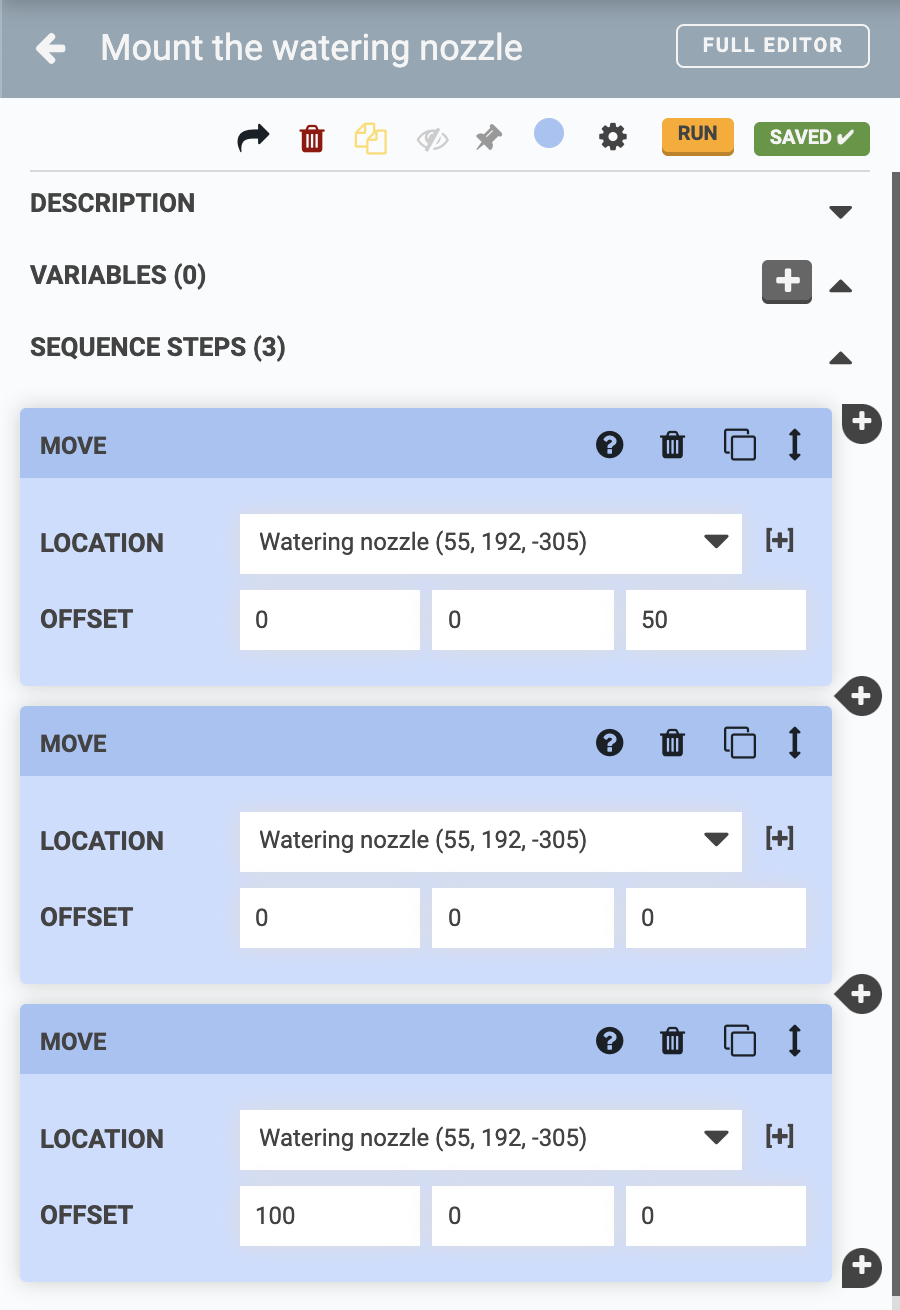Click the red trash delete sequence icon
Screen dimensions: 900x1310
(x=312, y=138)
